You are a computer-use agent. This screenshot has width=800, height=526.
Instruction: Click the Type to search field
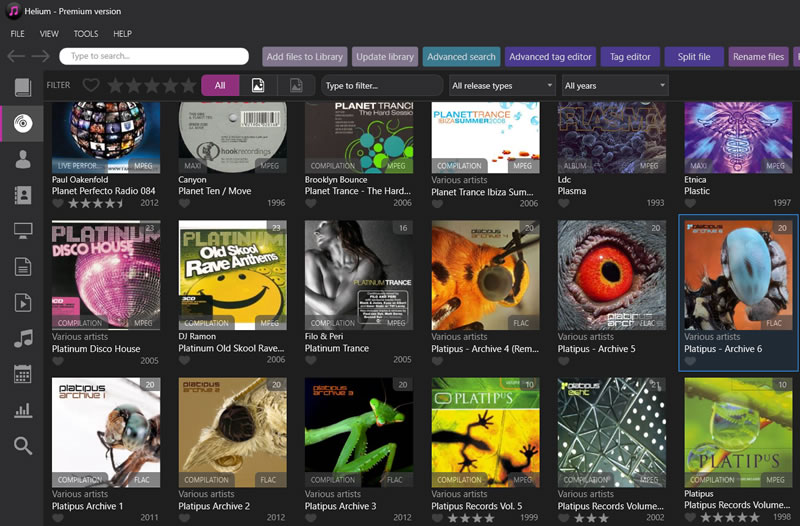[154, 56]
